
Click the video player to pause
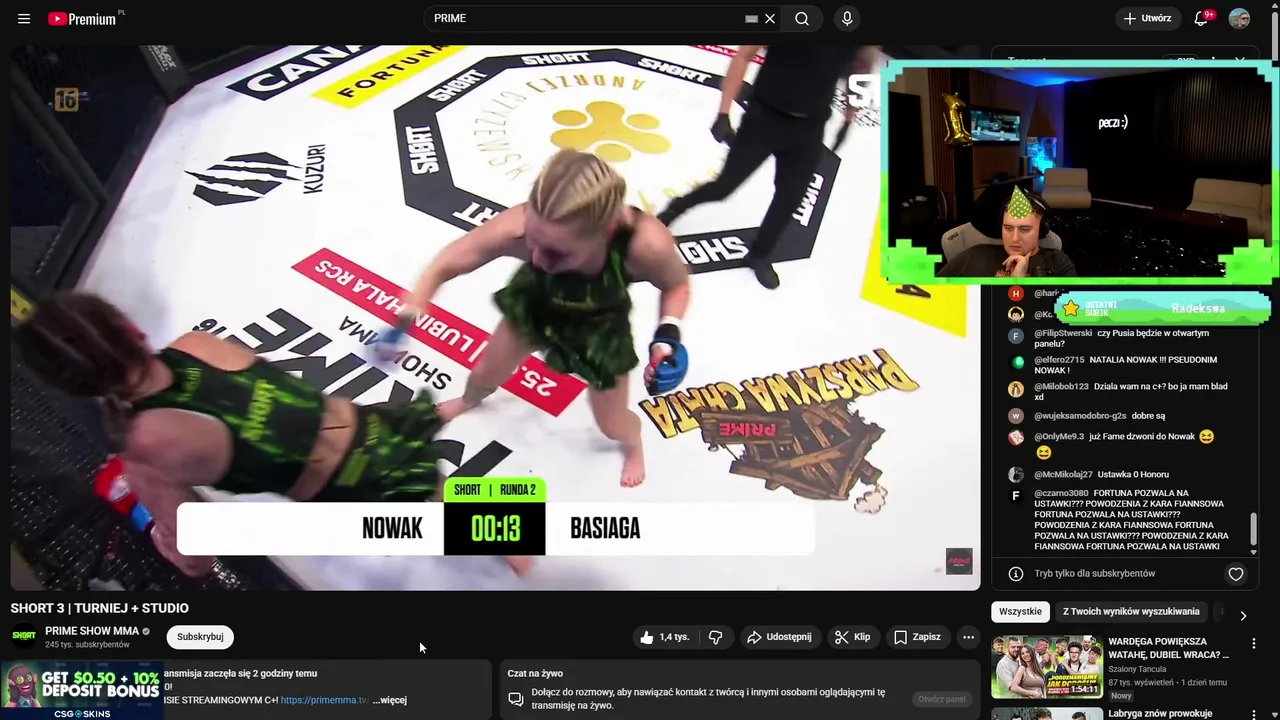(495, 317)
